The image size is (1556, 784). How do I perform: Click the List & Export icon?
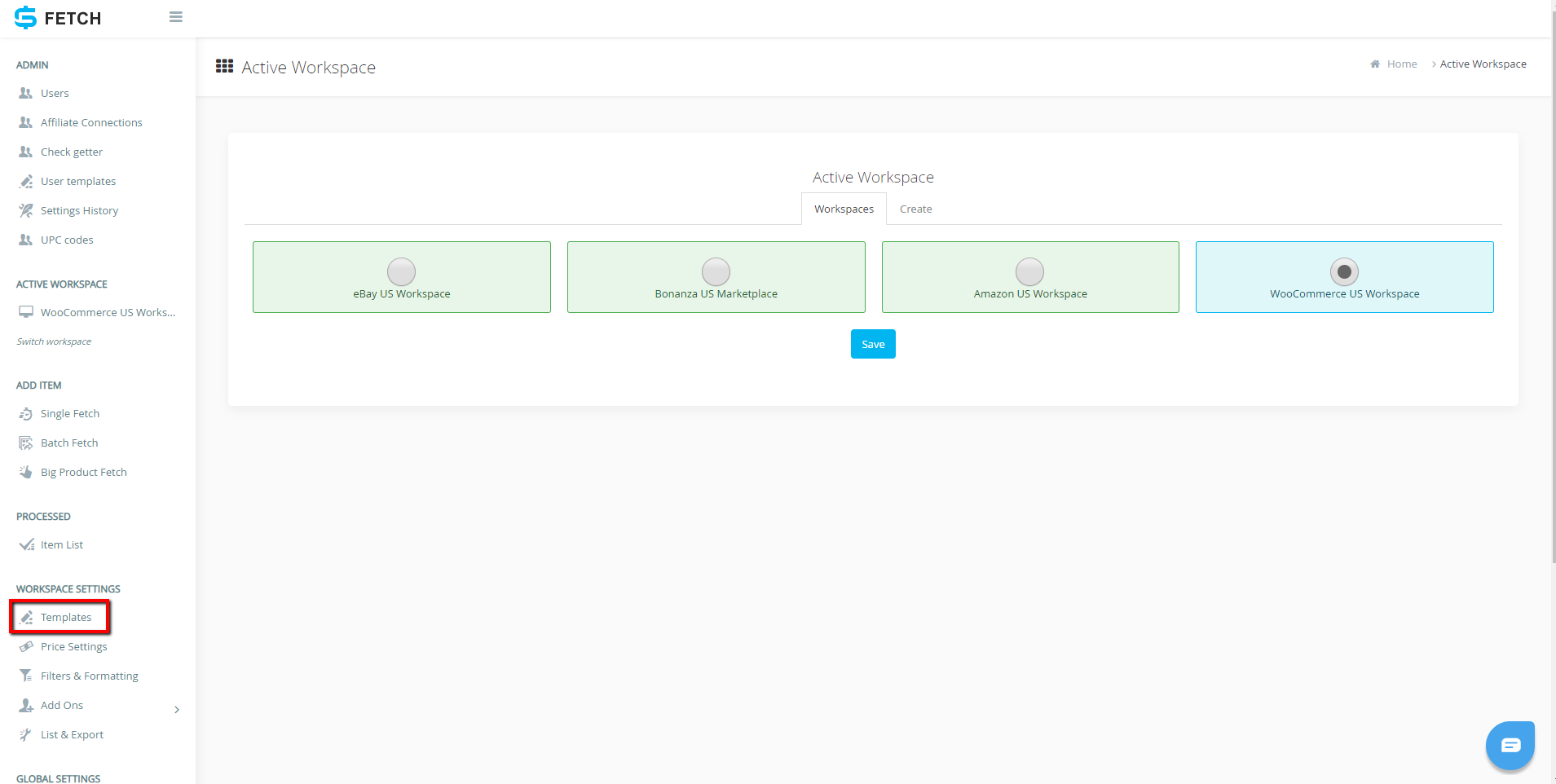(x=26, y=734)
